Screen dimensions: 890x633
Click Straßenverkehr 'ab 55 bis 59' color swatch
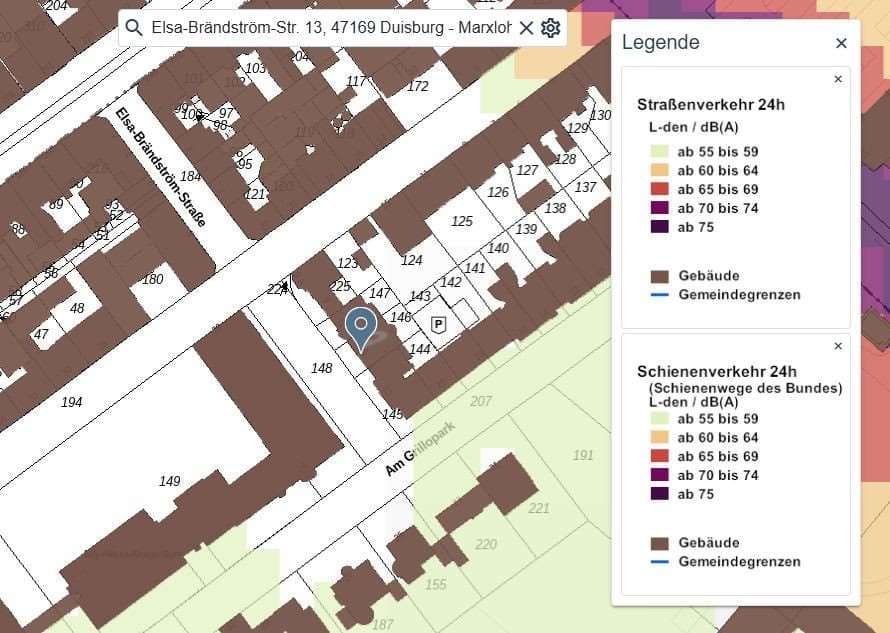[x=660, y=151]
